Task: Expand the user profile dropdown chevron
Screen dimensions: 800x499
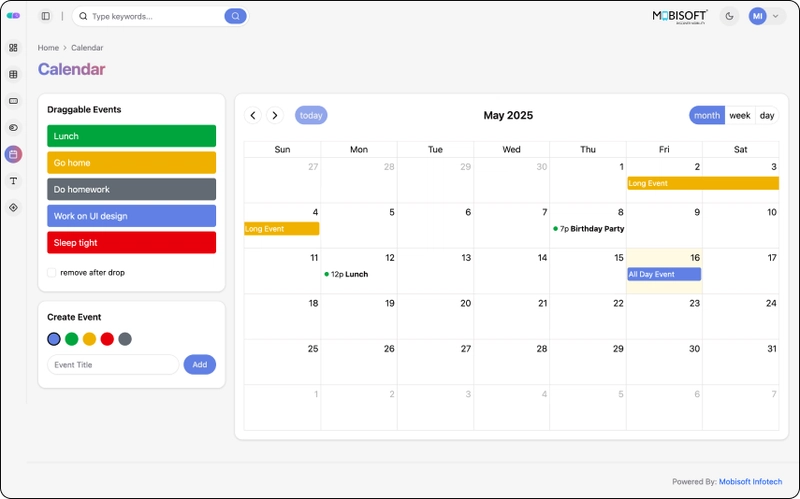Action: pos(776,16)
